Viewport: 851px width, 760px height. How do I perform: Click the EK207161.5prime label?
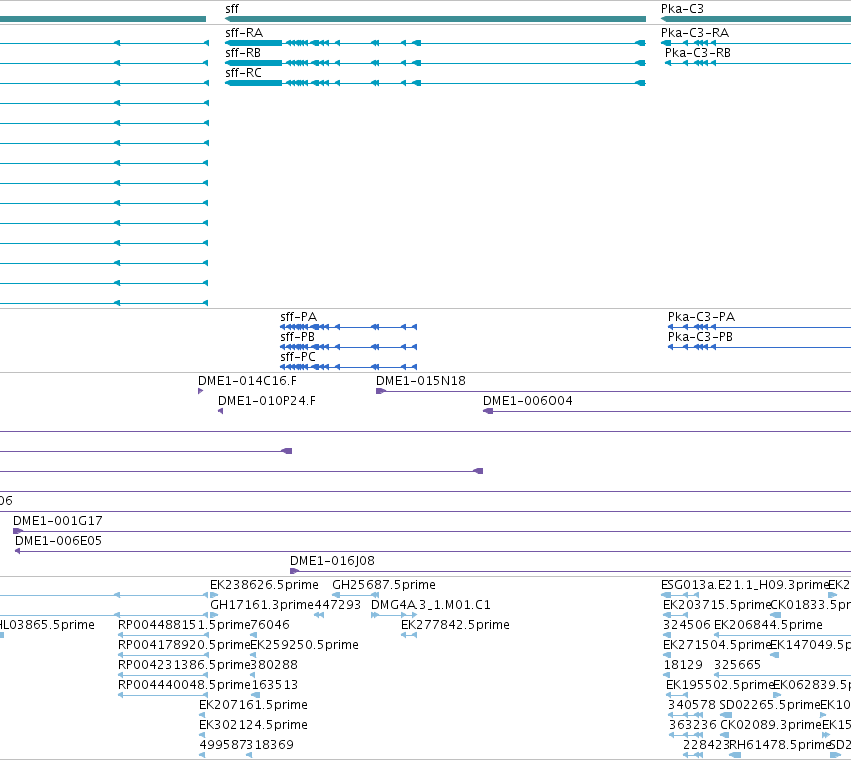coord(253,705)
